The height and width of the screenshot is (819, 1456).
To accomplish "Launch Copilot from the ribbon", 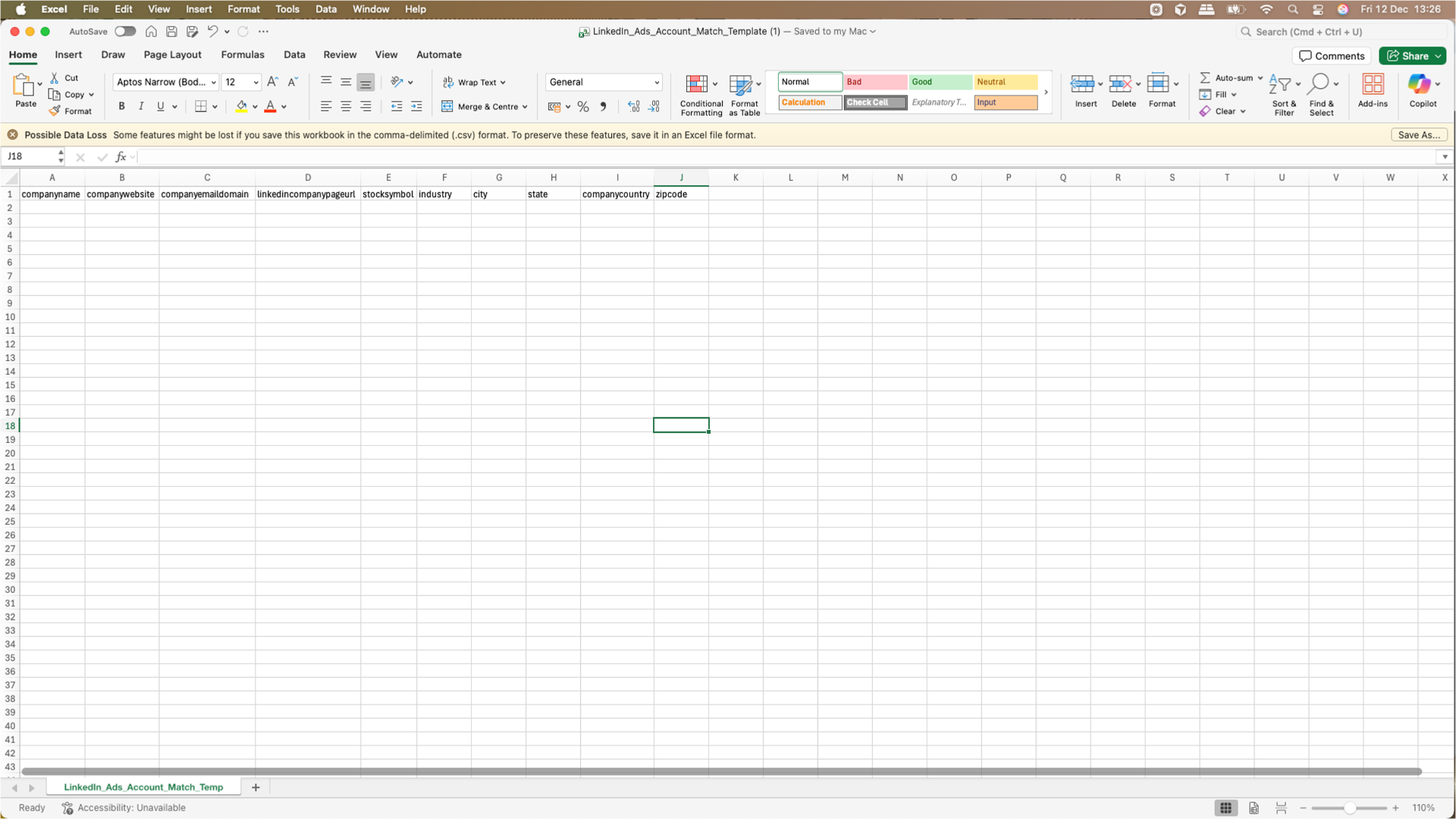I will pos(1423,91).
